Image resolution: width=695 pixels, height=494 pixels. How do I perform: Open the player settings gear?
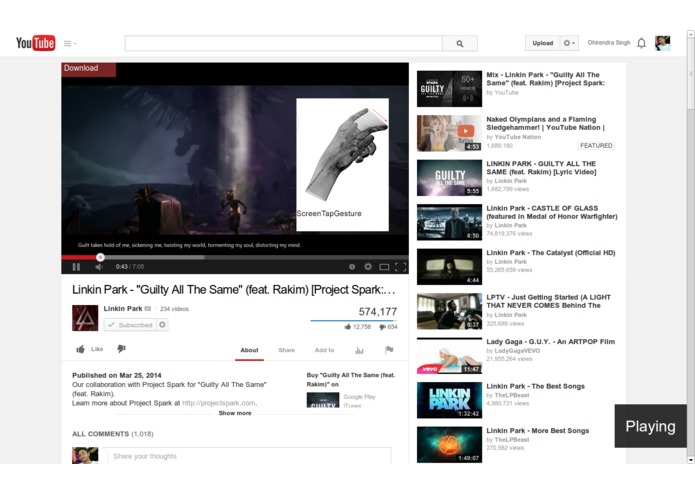368,267
